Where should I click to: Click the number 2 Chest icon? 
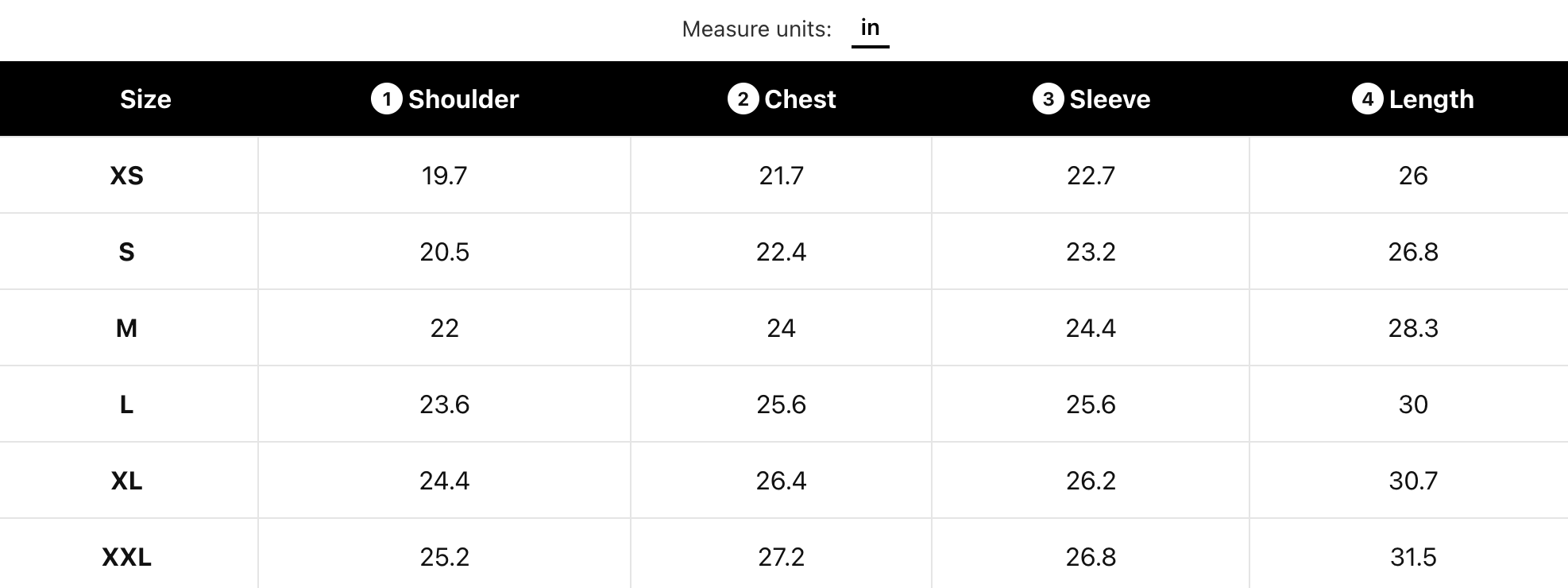pyautogui.click(x=743, y=99)
